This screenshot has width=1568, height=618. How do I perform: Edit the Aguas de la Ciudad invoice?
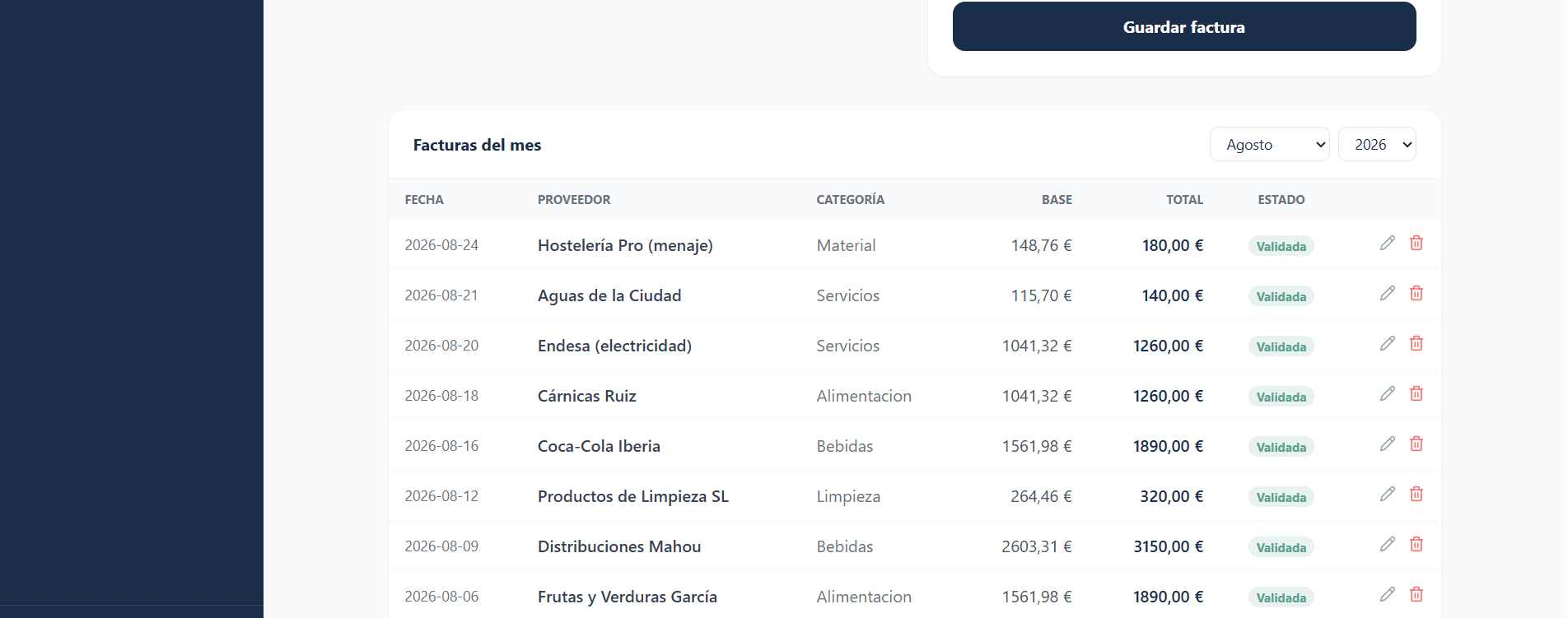pyautogui.click(x=1388, y=293)
